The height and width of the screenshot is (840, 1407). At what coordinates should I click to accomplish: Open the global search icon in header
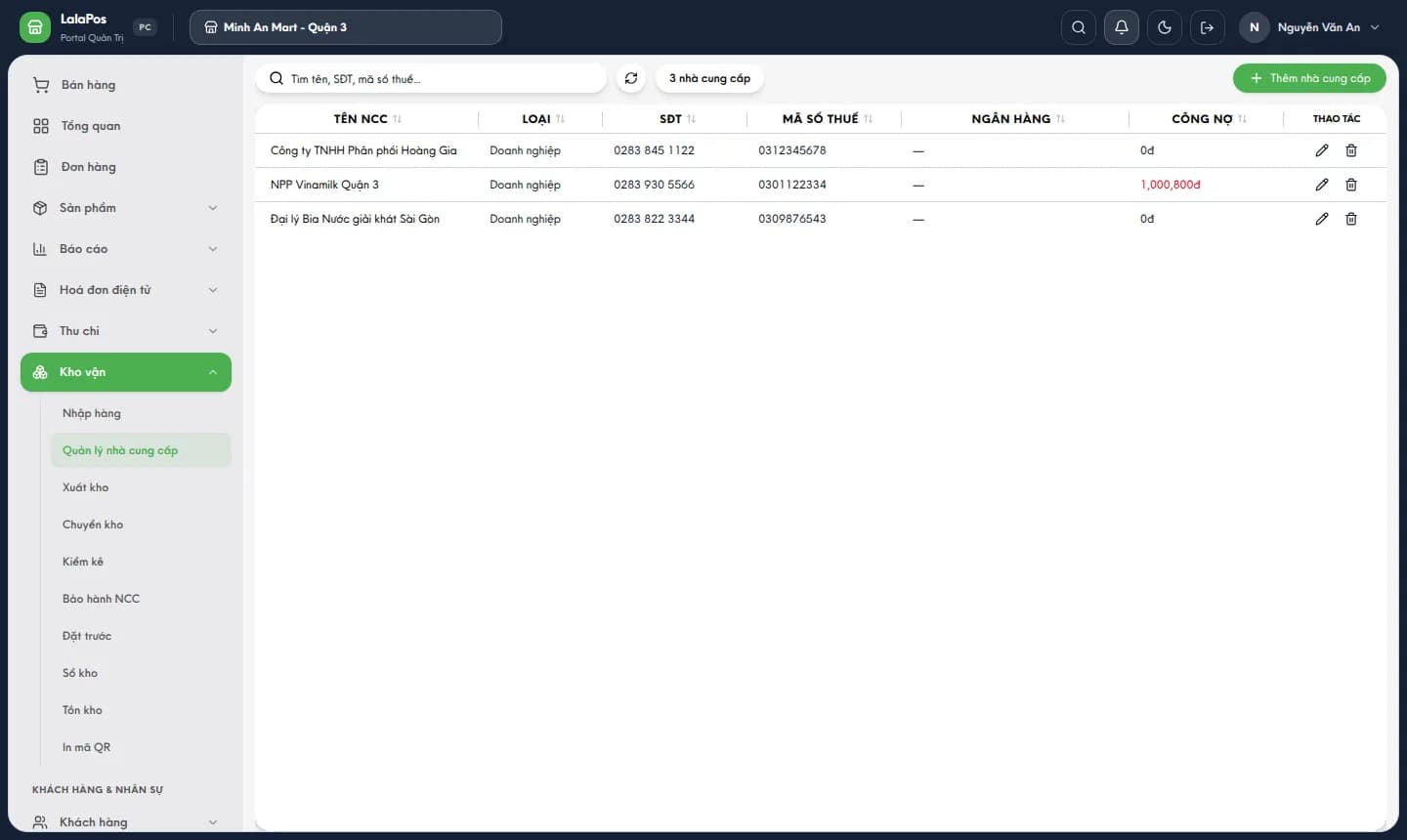1079,27
